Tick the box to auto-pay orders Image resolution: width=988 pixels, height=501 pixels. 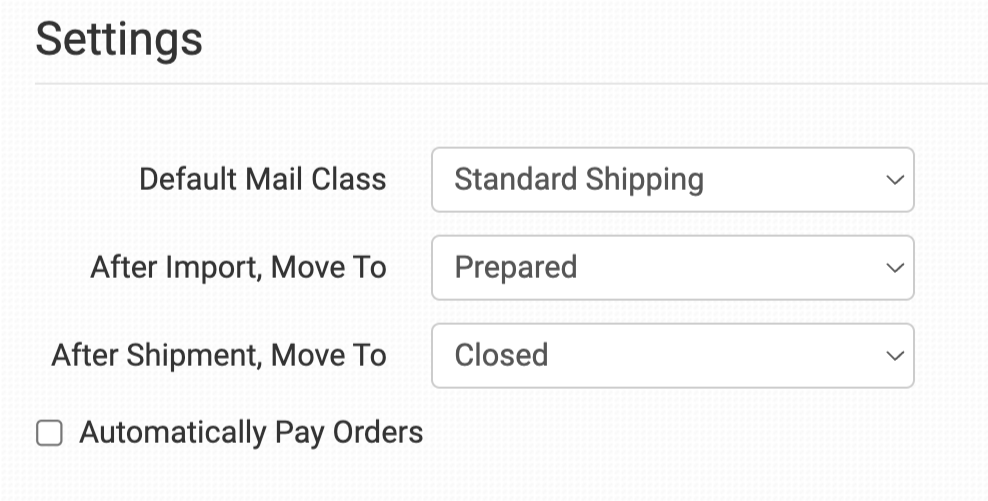coord(49,433)
